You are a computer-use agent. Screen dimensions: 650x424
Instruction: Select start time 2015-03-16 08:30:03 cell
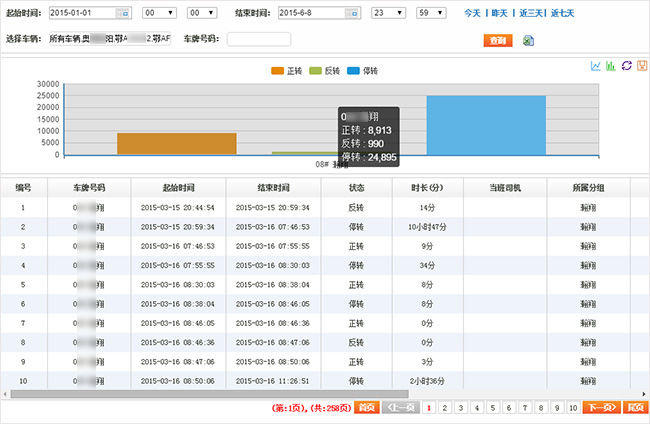178,285
